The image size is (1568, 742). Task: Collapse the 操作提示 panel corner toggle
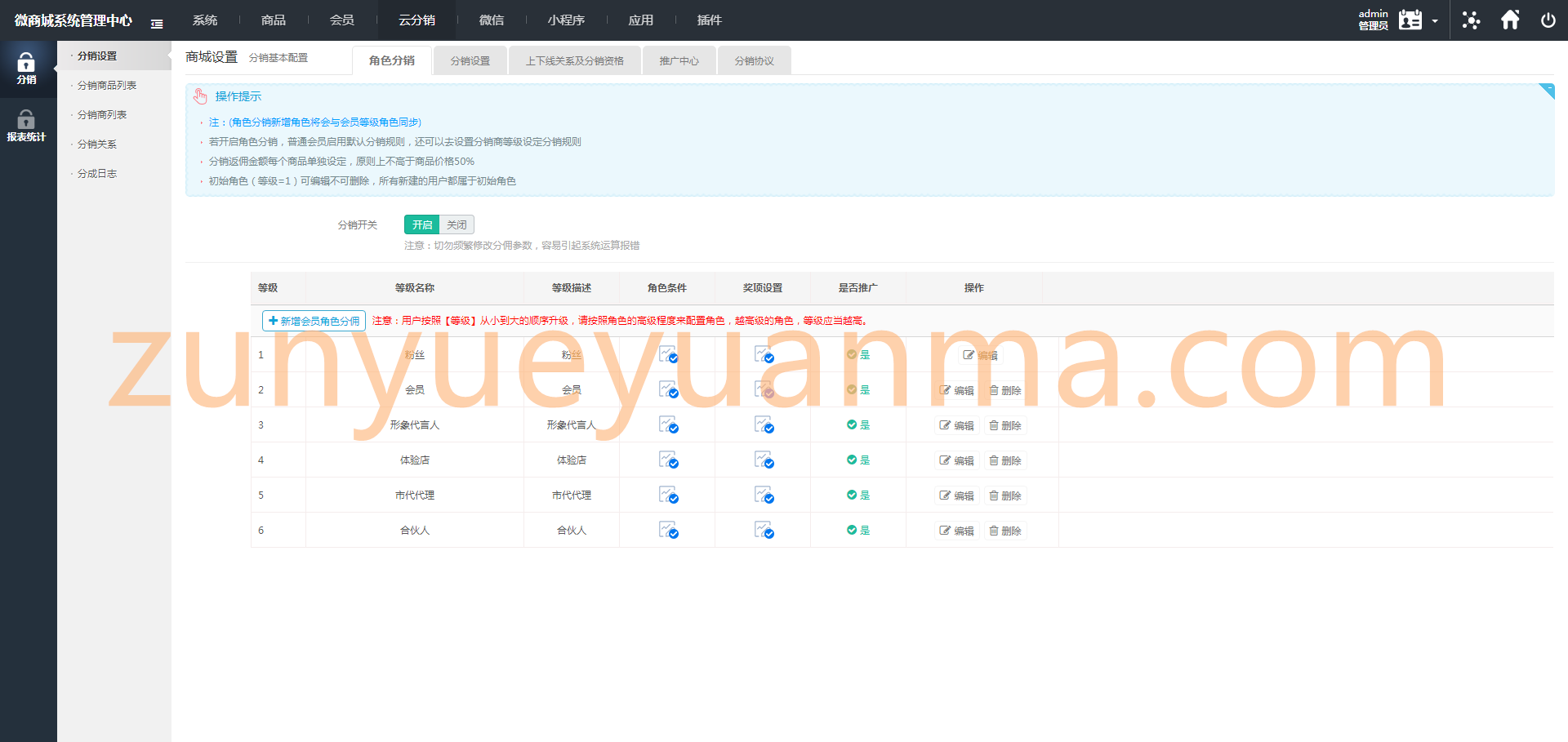1546,91
